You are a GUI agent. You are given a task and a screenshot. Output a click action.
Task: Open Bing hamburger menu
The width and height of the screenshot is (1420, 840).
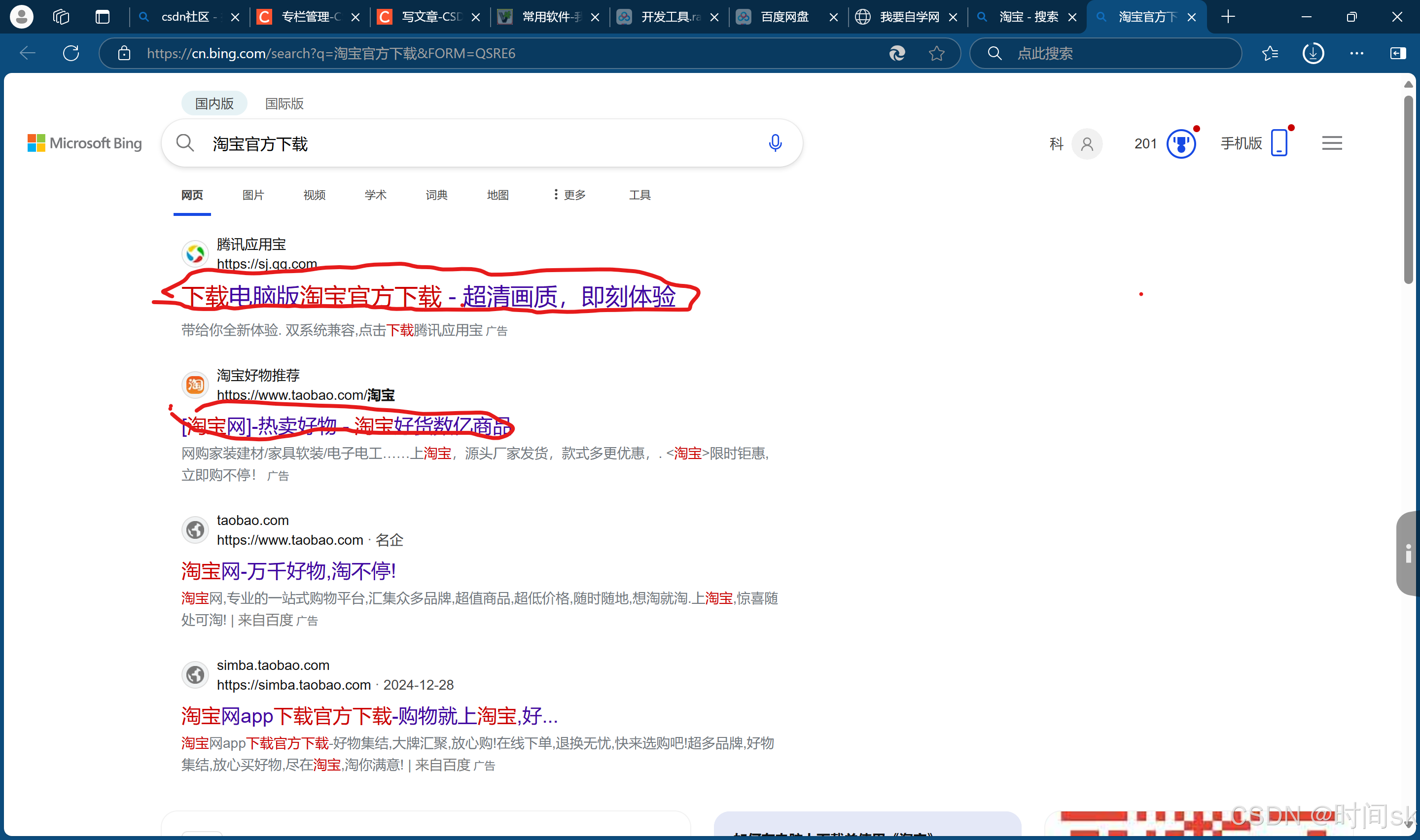tap(1332, 143)
